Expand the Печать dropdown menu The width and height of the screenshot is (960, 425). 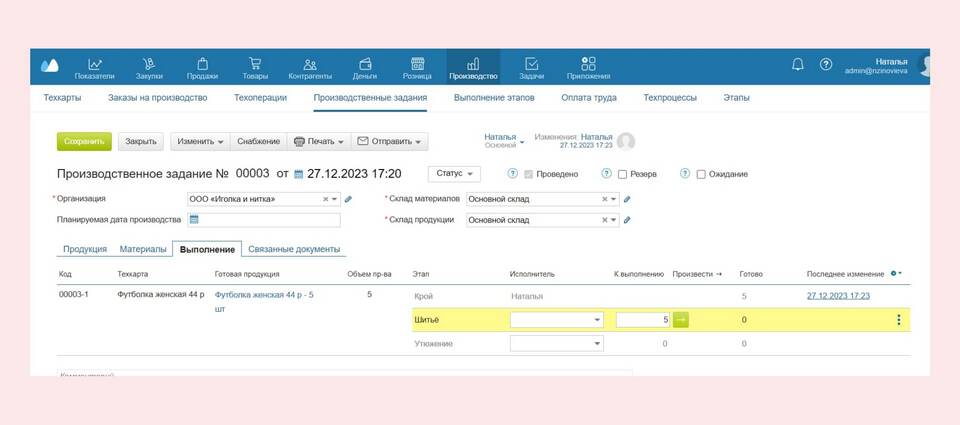point(318,142)
